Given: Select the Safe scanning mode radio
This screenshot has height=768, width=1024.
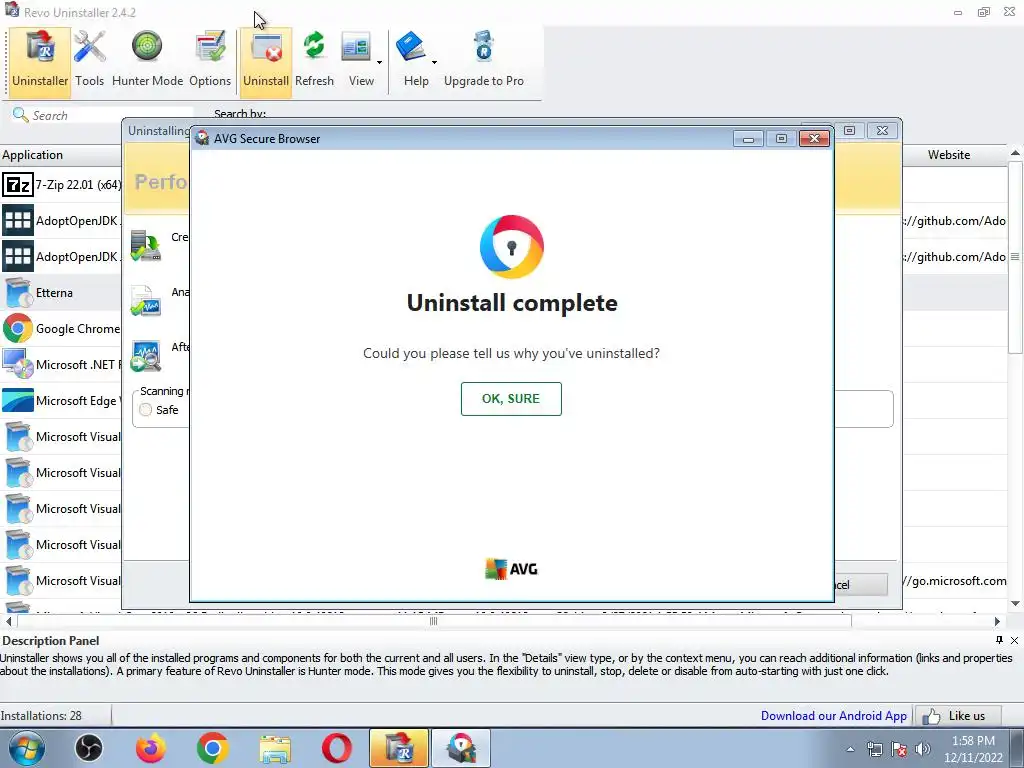Looking at the screenshot, I should [x=146, y=410].
